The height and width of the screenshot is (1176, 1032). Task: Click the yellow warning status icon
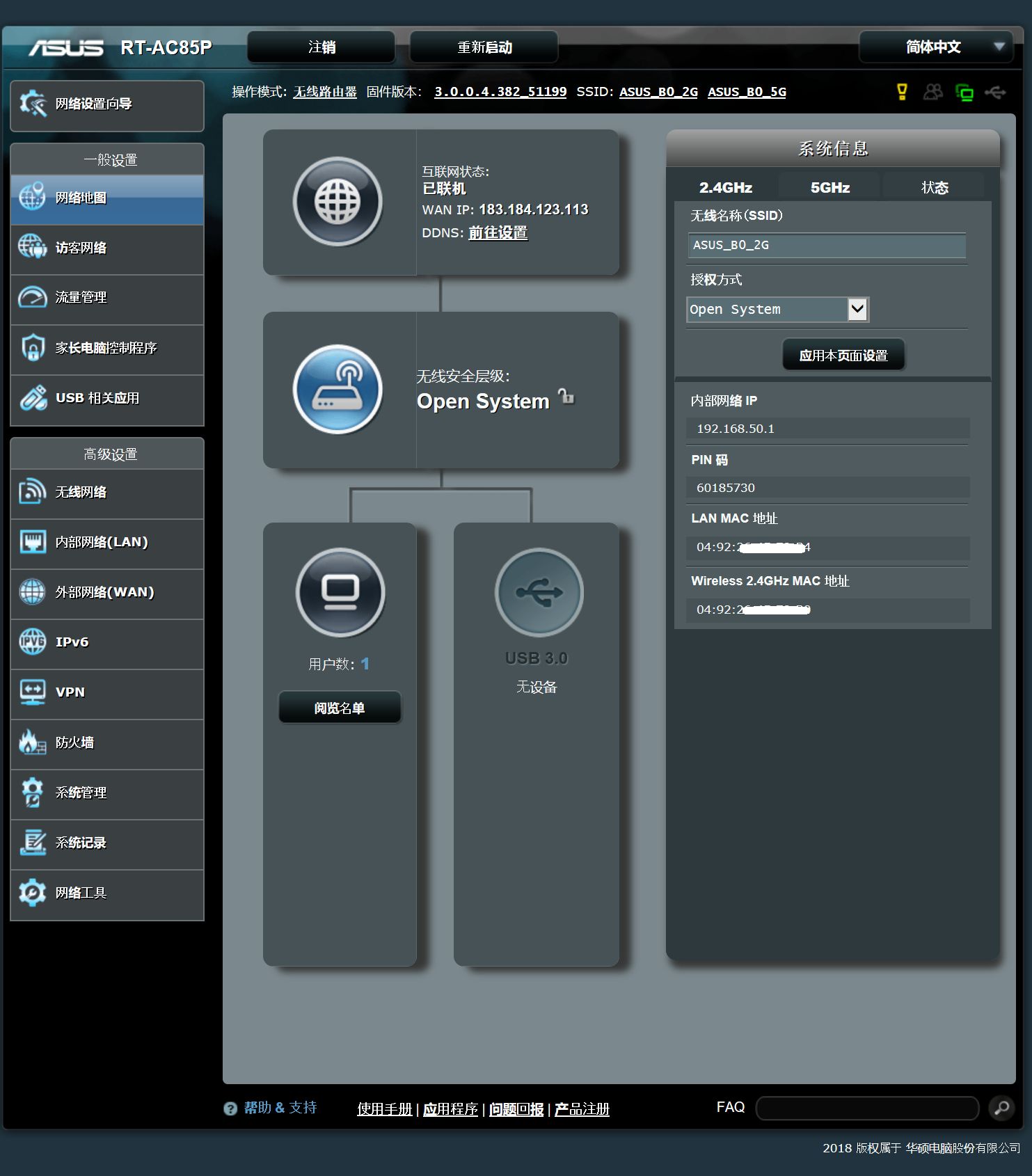(902, 92)
